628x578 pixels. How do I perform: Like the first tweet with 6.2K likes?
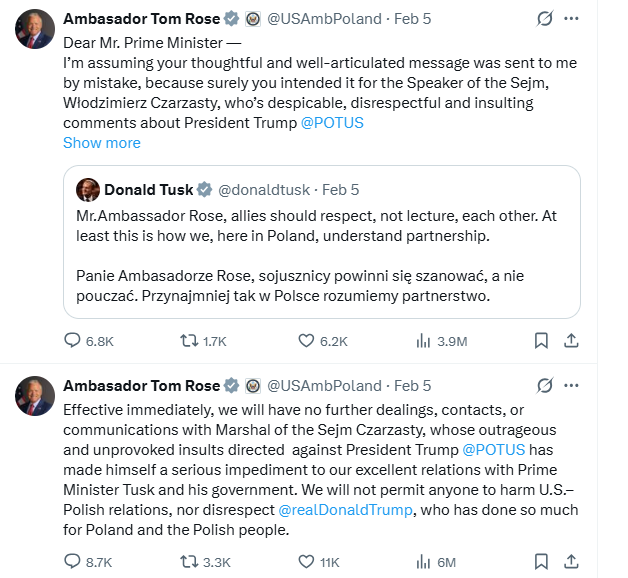click(305, 341)
